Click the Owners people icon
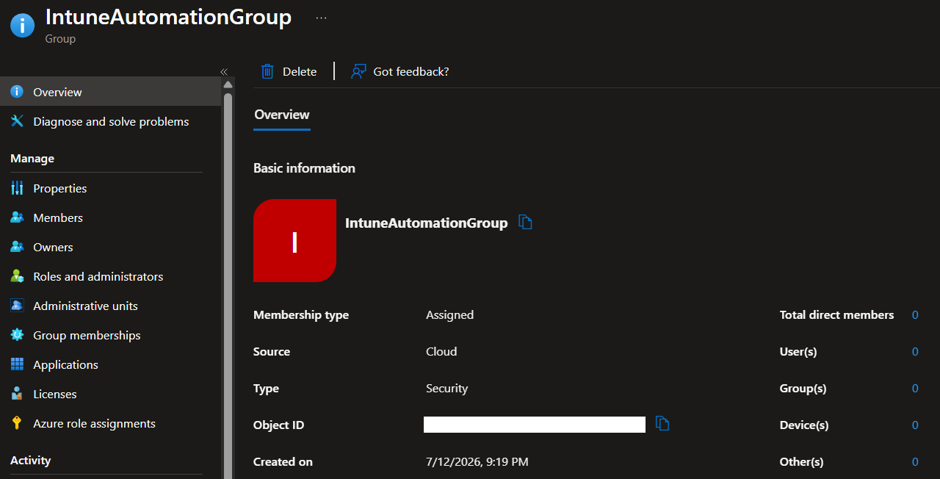The width and height of the screenshot is (940, 479). pos(17,247)
